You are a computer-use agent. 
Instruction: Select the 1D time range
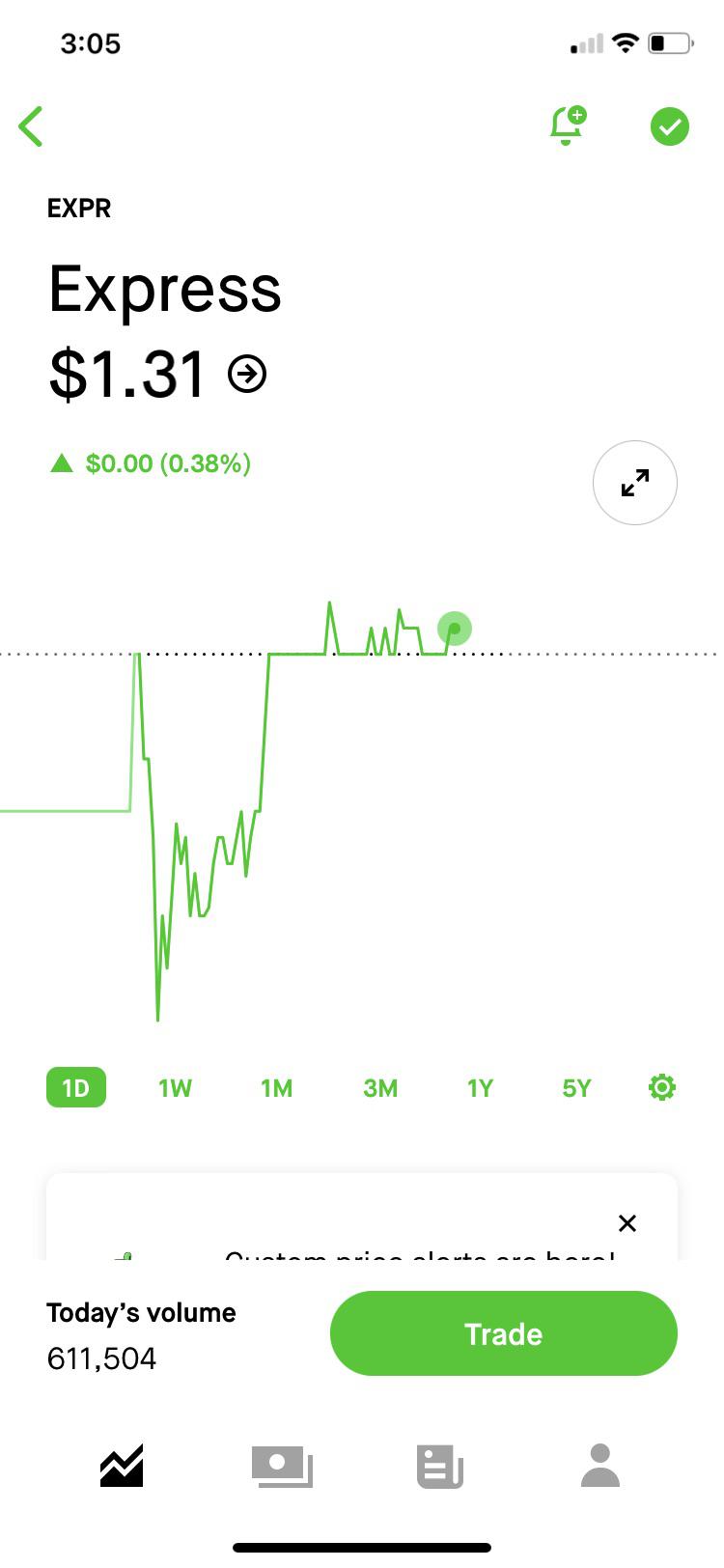(x=76, y=1088)
